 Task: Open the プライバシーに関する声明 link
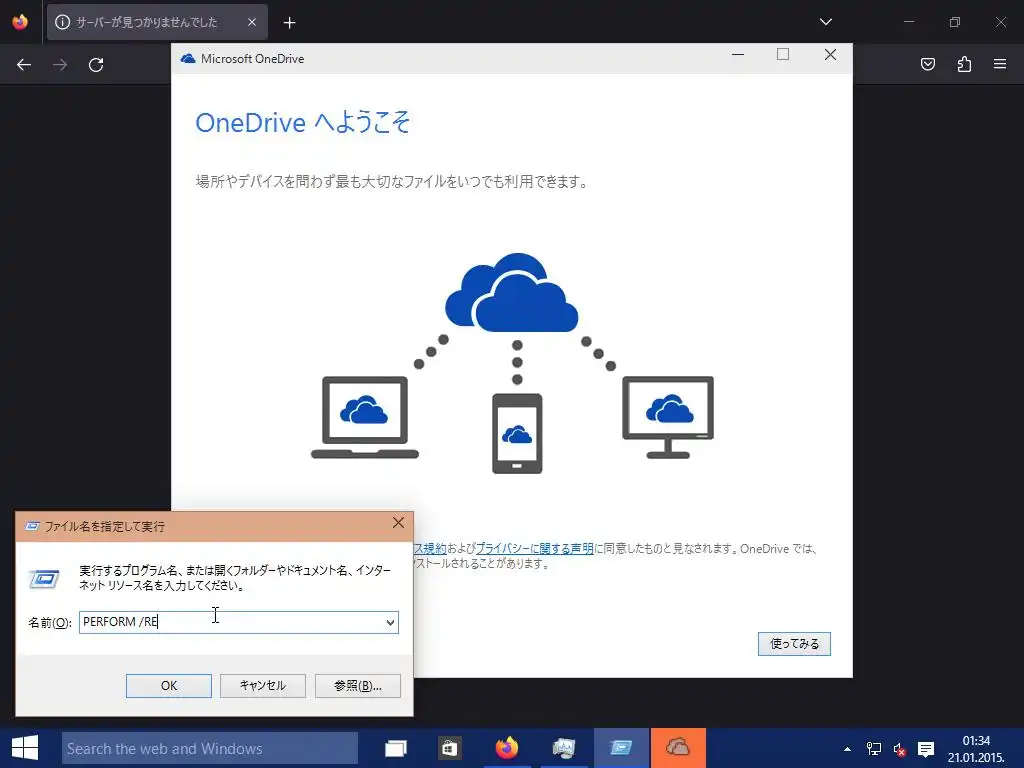point(534,549)
